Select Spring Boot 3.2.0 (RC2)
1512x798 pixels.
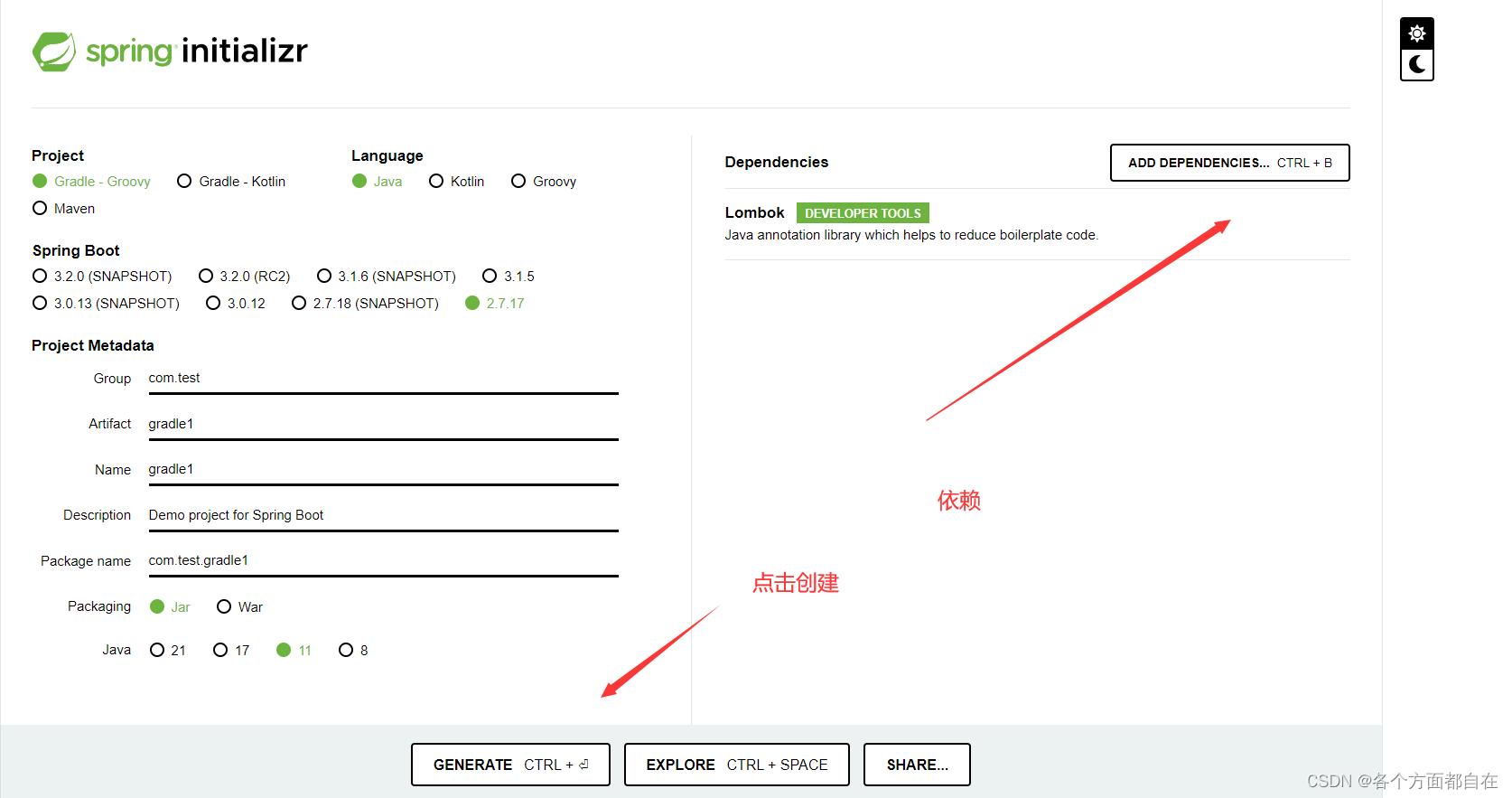pos(245,277)
